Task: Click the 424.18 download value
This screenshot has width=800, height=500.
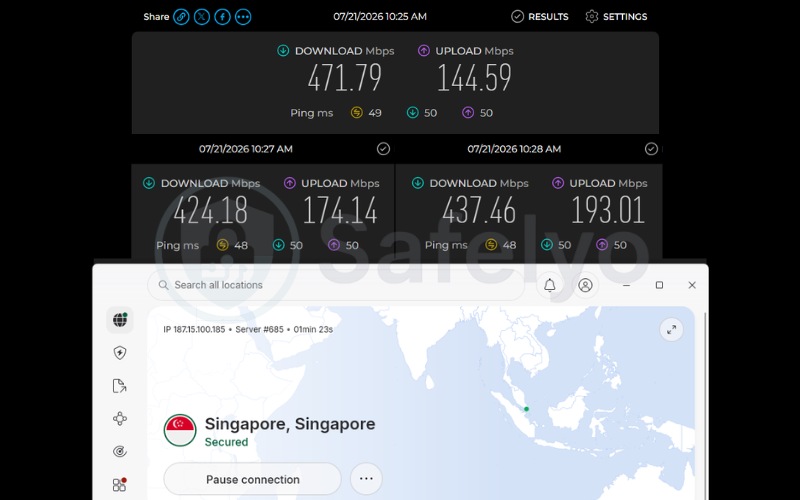Action: coord(211,210)
